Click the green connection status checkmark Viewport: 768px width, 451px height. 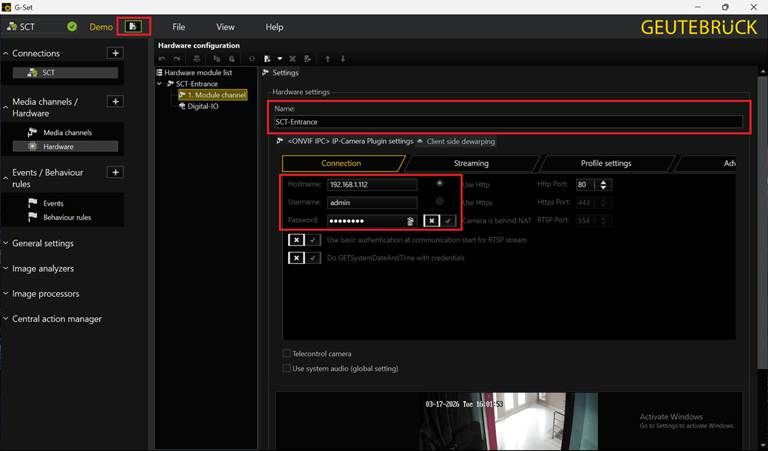(72, 26)
